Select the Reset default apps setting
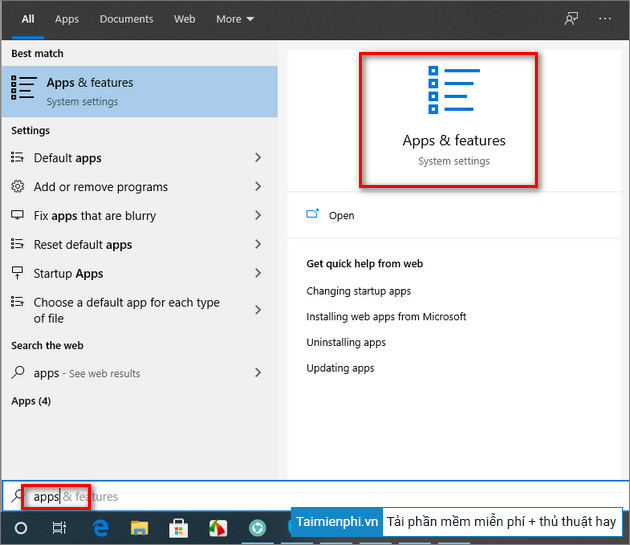Viewport: 630px width, 545px height. point(83,245)
